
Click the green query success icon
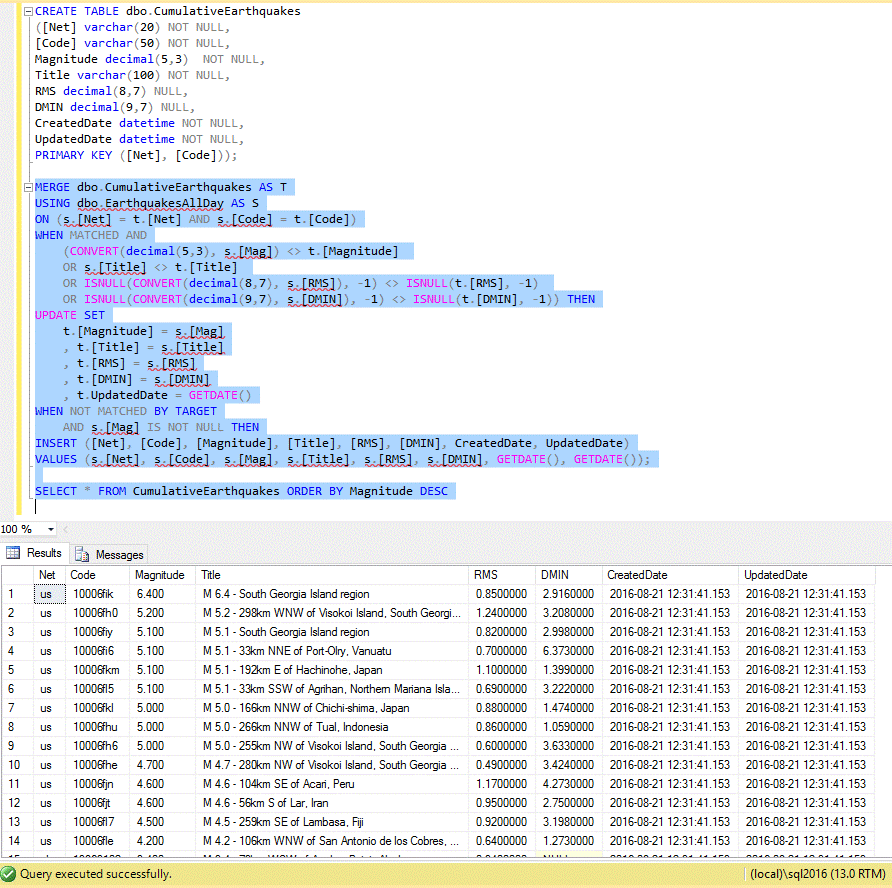9,874
